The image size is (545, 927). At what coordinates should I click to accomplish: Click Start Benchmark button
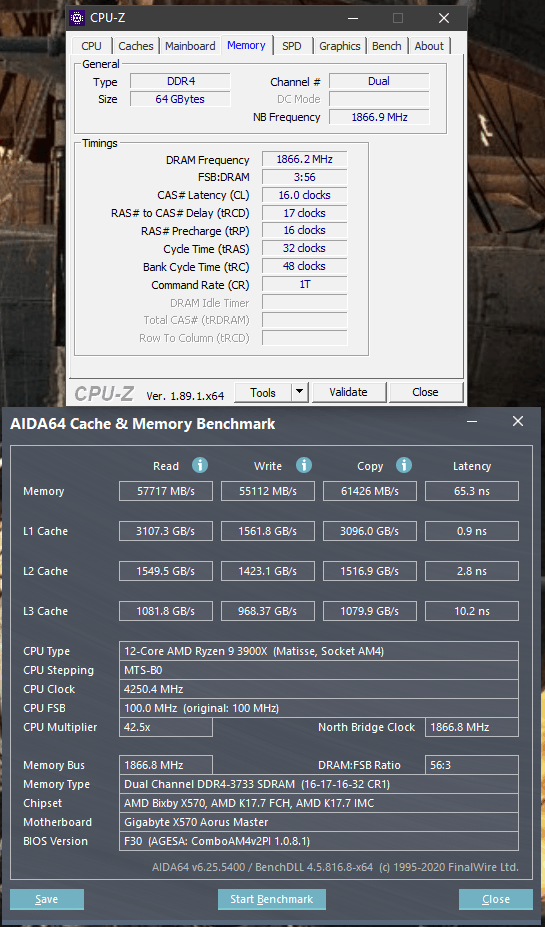pos(272,899)
